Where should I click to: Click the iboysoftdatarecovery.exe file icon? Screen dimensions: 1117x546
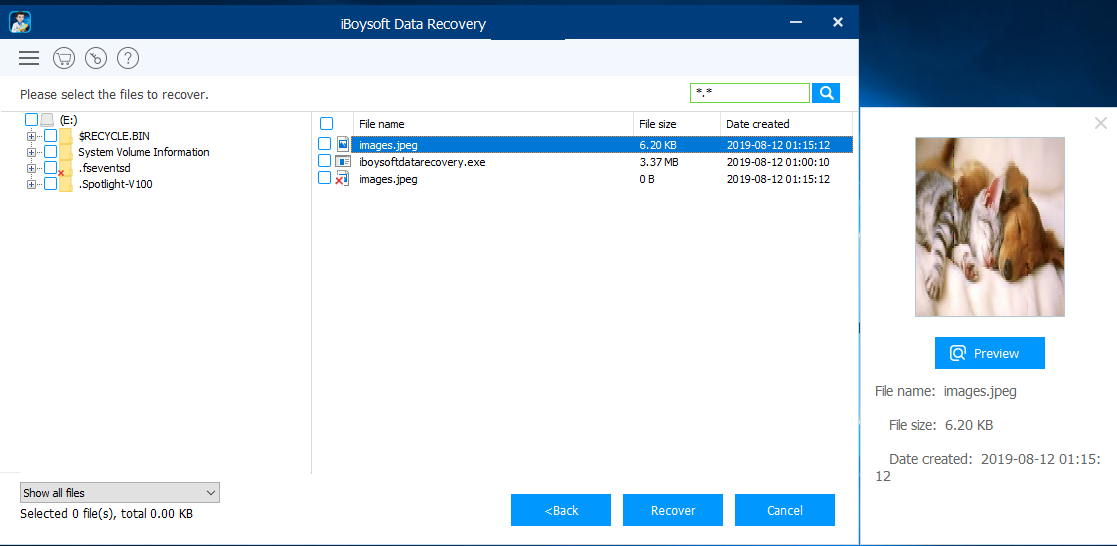[x=343, y=162]
